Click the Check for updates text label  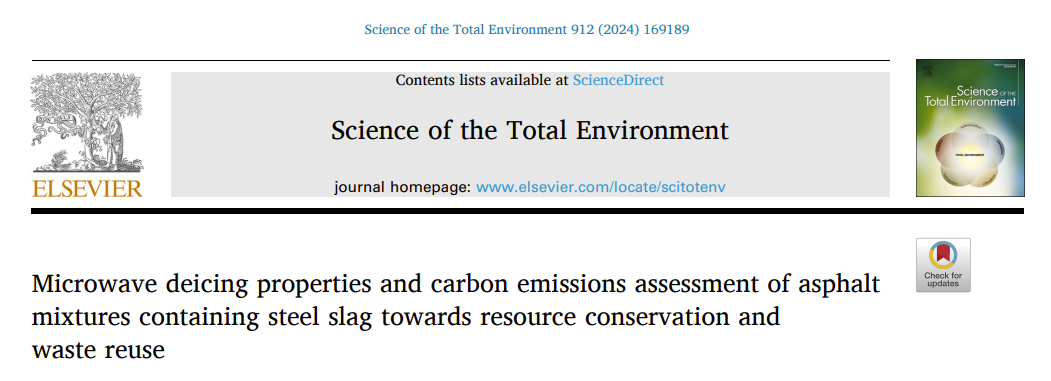(943, 279)
